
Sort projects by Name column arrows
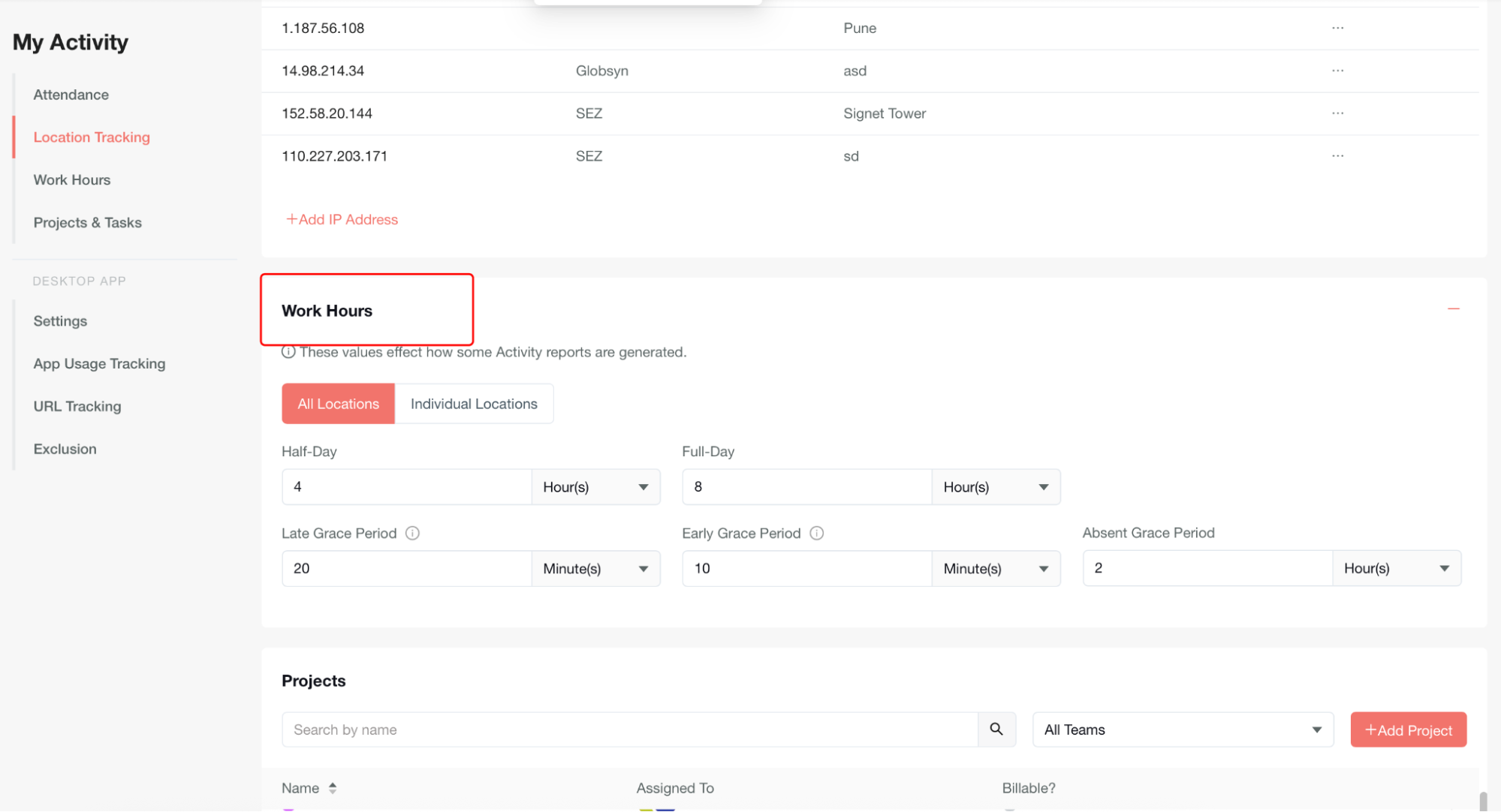(333, 788)
